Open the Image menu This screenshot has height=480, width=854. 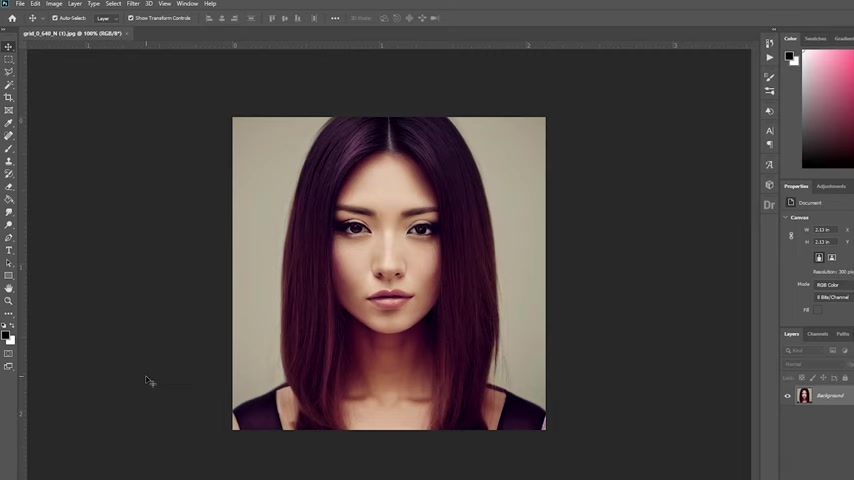click(x=53, y=4)
